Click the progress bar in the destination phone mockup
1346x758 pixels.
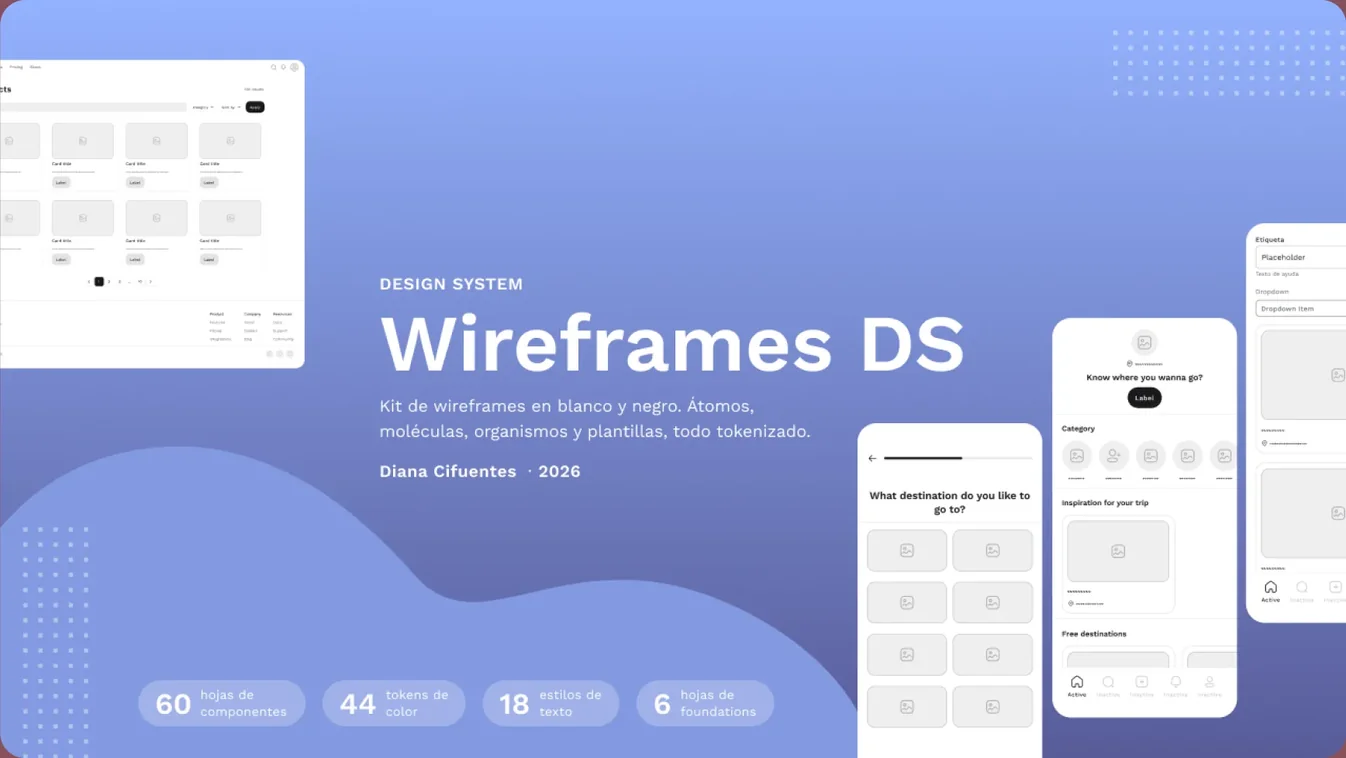pyautogui.click(x=958, y=458)
